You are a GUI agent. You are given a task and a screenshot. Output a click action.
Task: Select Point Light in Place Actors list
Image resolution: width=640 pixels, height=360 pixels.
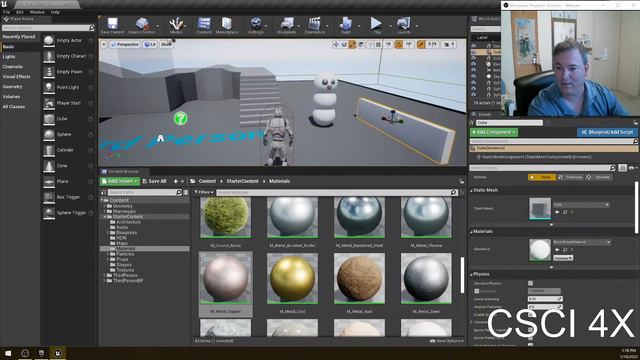pyautogui.click(x=68, y=87)
